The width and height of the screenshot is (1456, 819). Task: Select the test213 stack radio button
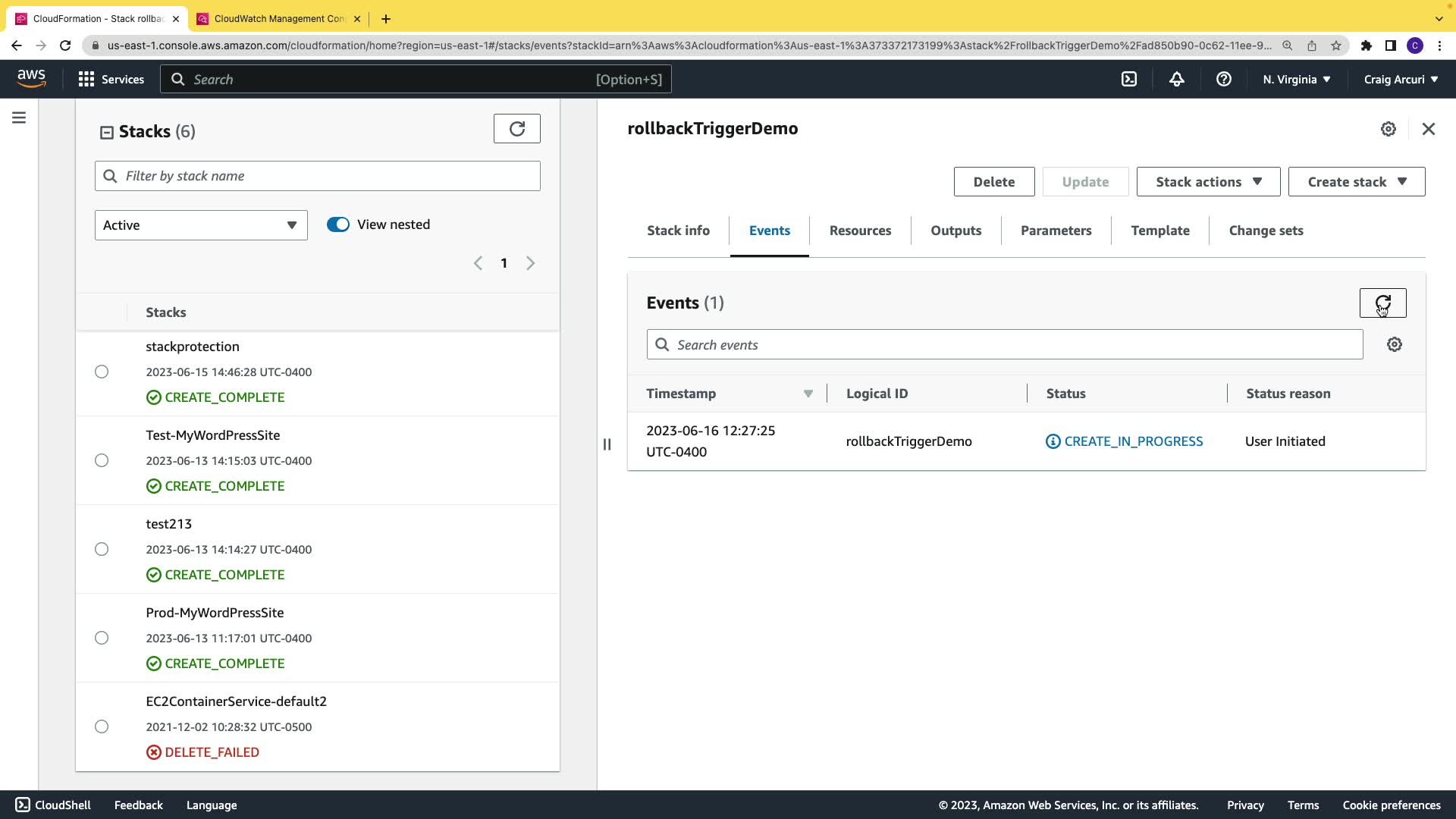[102, 549]
